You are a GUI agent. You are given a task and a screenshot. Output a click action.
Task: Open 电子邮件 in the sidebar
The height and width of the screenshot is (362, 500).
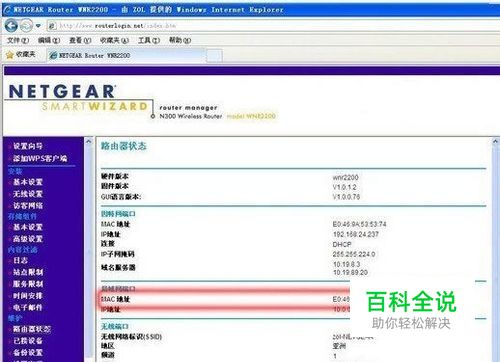(28, 307)
